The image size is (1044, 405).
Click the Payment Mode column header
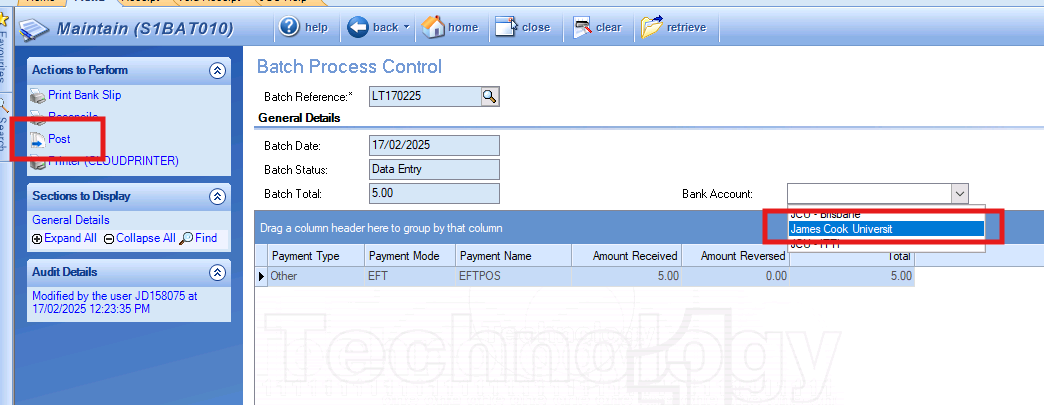click(x=410, y=256)
